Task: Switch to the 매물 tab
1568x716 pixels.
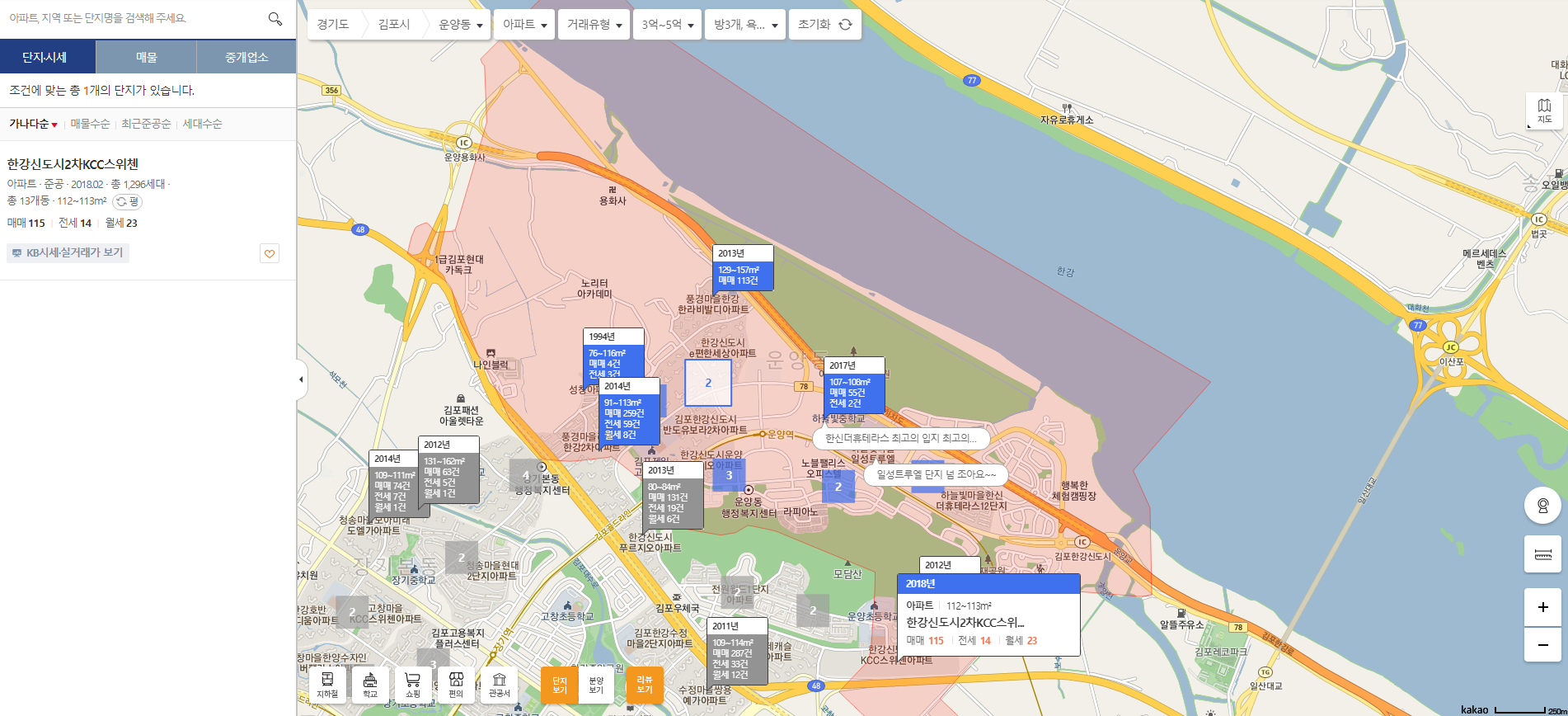Action: coord(147,57)
